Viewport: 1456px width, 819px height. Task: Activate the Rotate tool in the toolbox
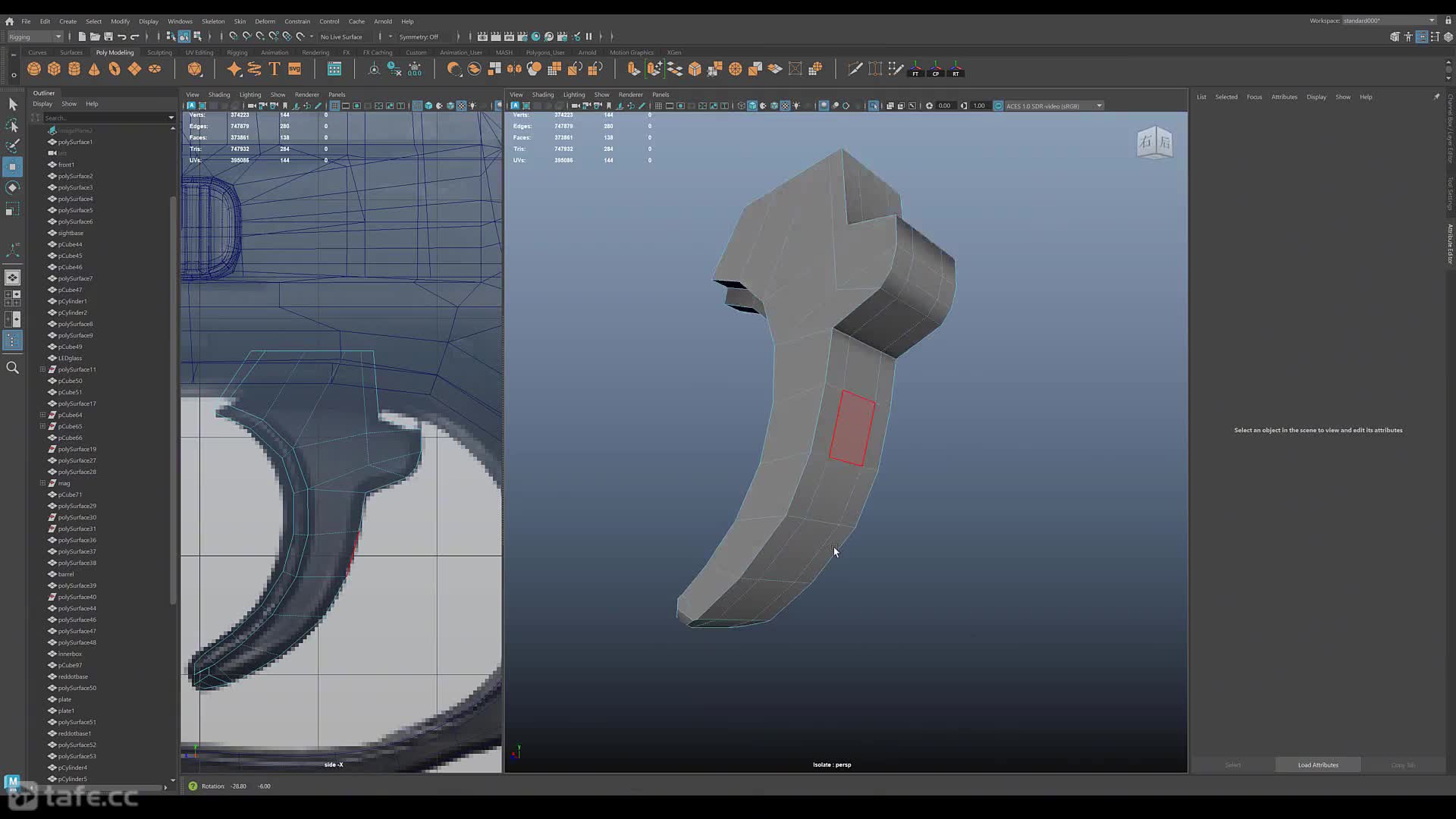tap(13, 187)
